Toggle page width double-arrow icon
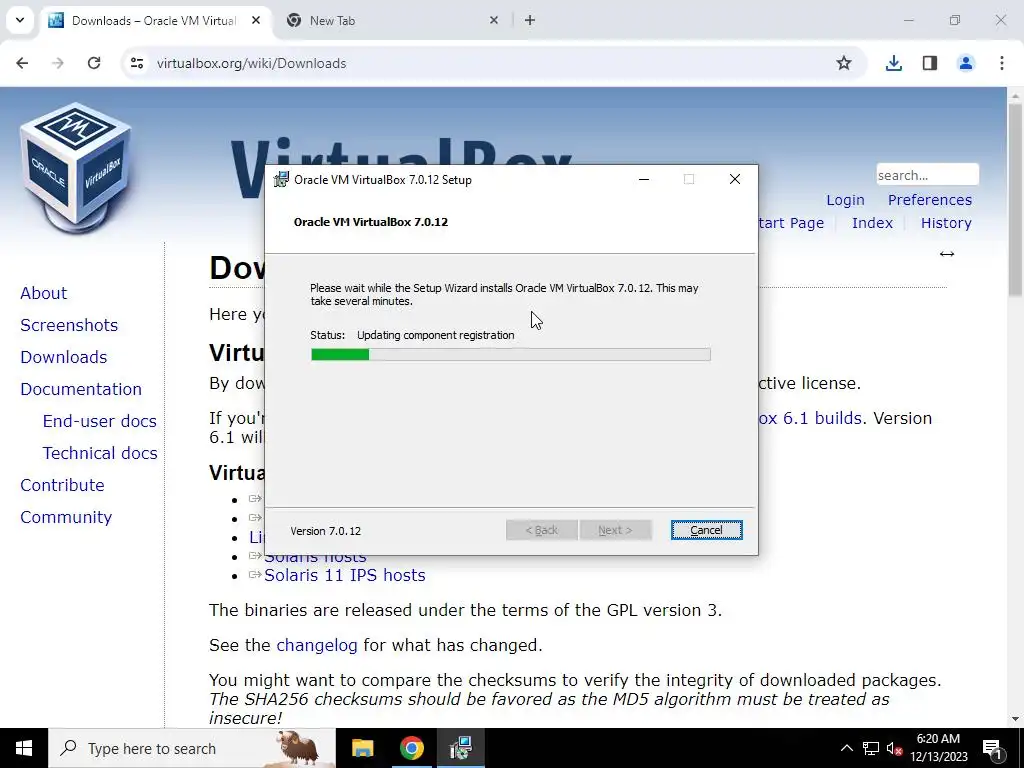The width and height of the screenshot is (1024, 768). 947,254
